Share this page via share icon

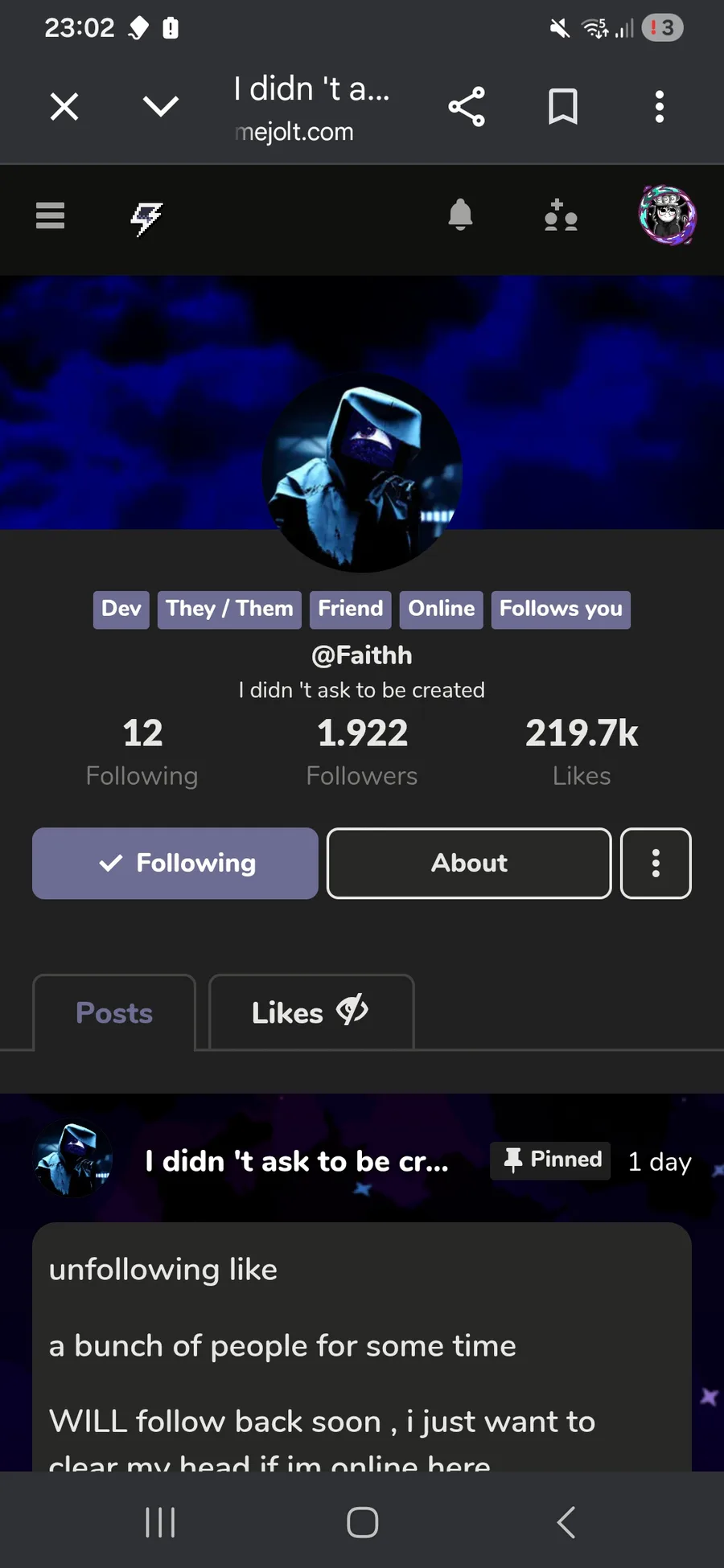click(x=467, y=106)
